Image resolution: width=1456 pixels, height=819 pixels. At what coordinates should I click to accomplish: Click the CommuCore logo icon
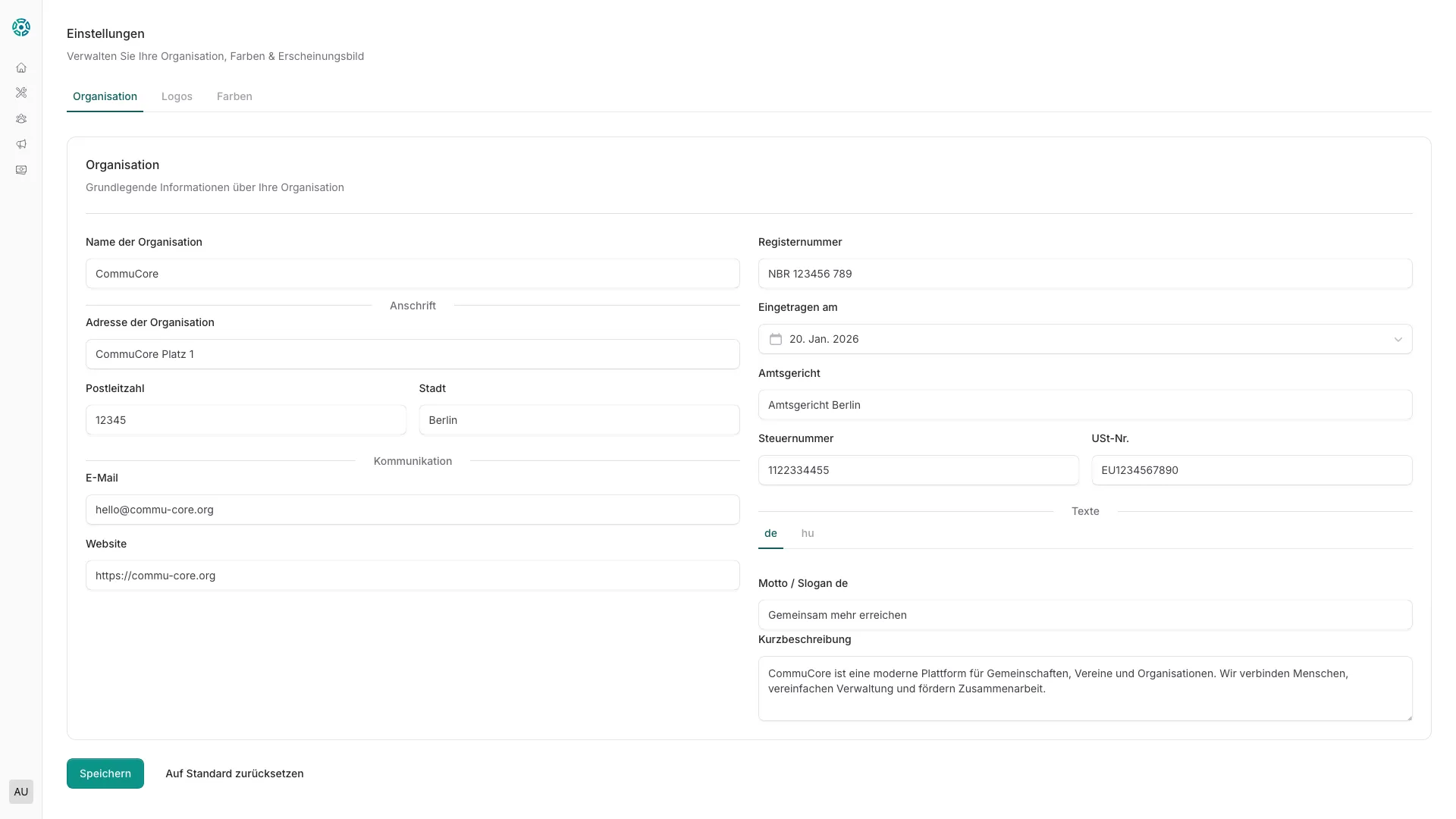click(x=21, y=27)
